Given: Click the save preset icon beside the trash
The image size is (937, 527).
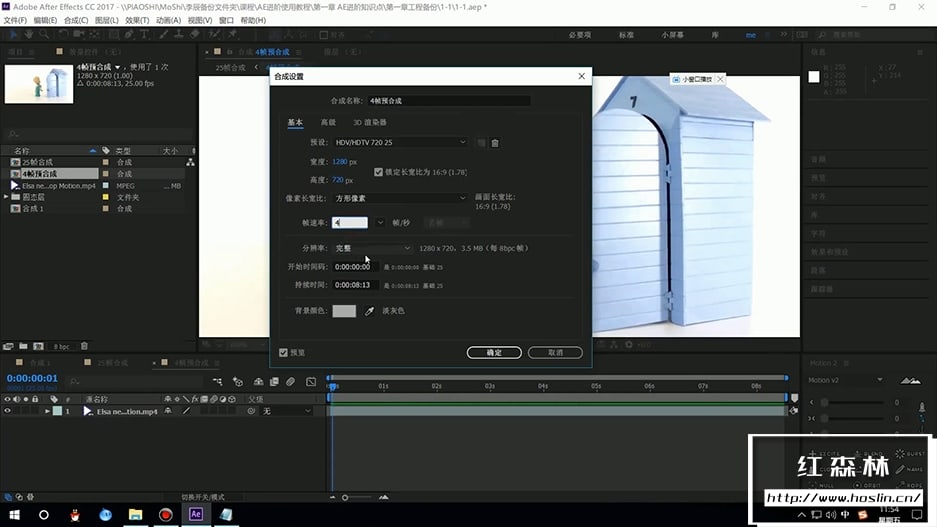Looking at the screenshot, I should pos(481,143).
